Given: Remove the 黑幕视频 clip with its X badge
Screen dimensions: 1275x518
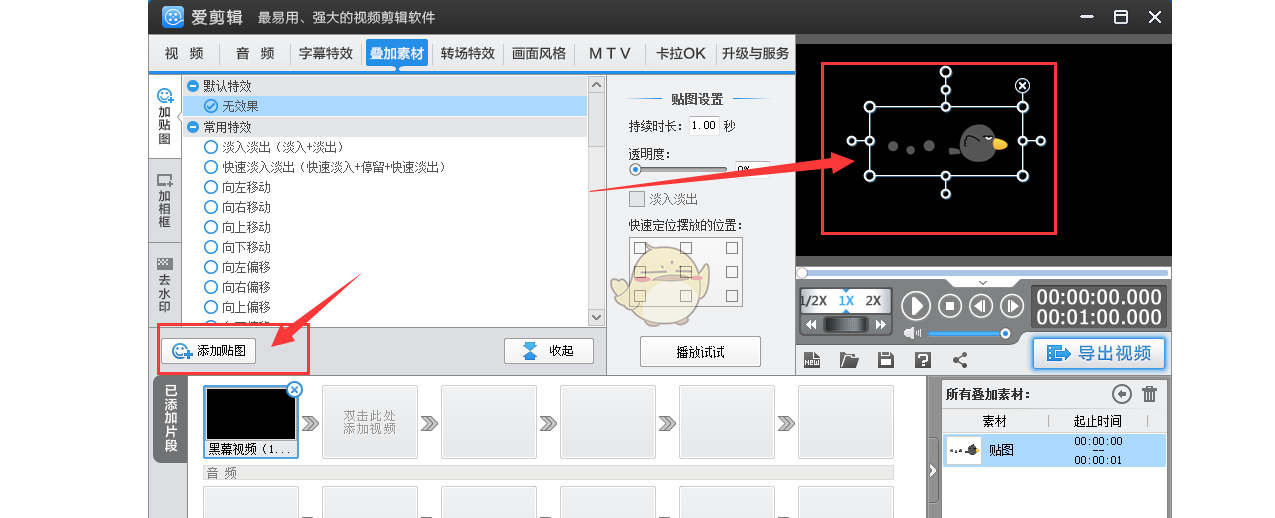Looking at the screenshot, I should 294,389.
